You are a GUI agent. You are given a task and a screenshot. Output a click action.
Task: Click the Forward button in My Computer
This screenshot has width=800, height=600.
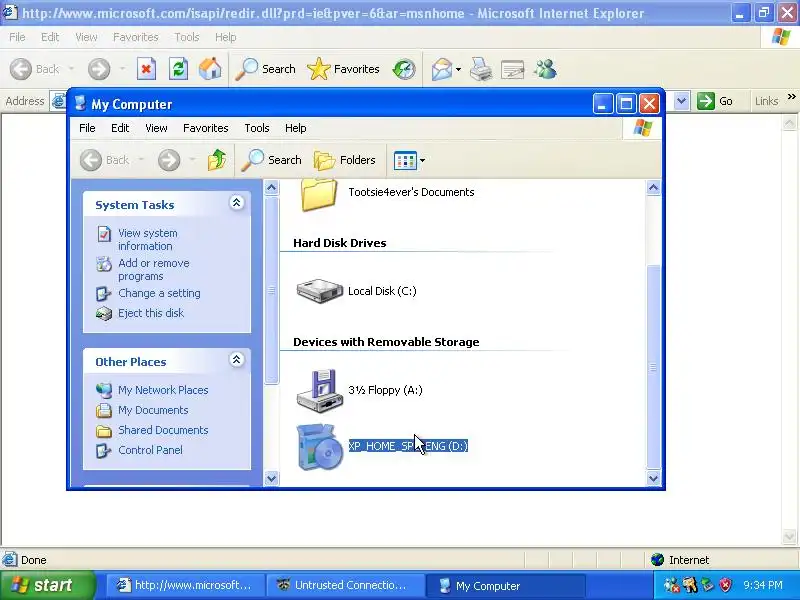coord(169,160)
